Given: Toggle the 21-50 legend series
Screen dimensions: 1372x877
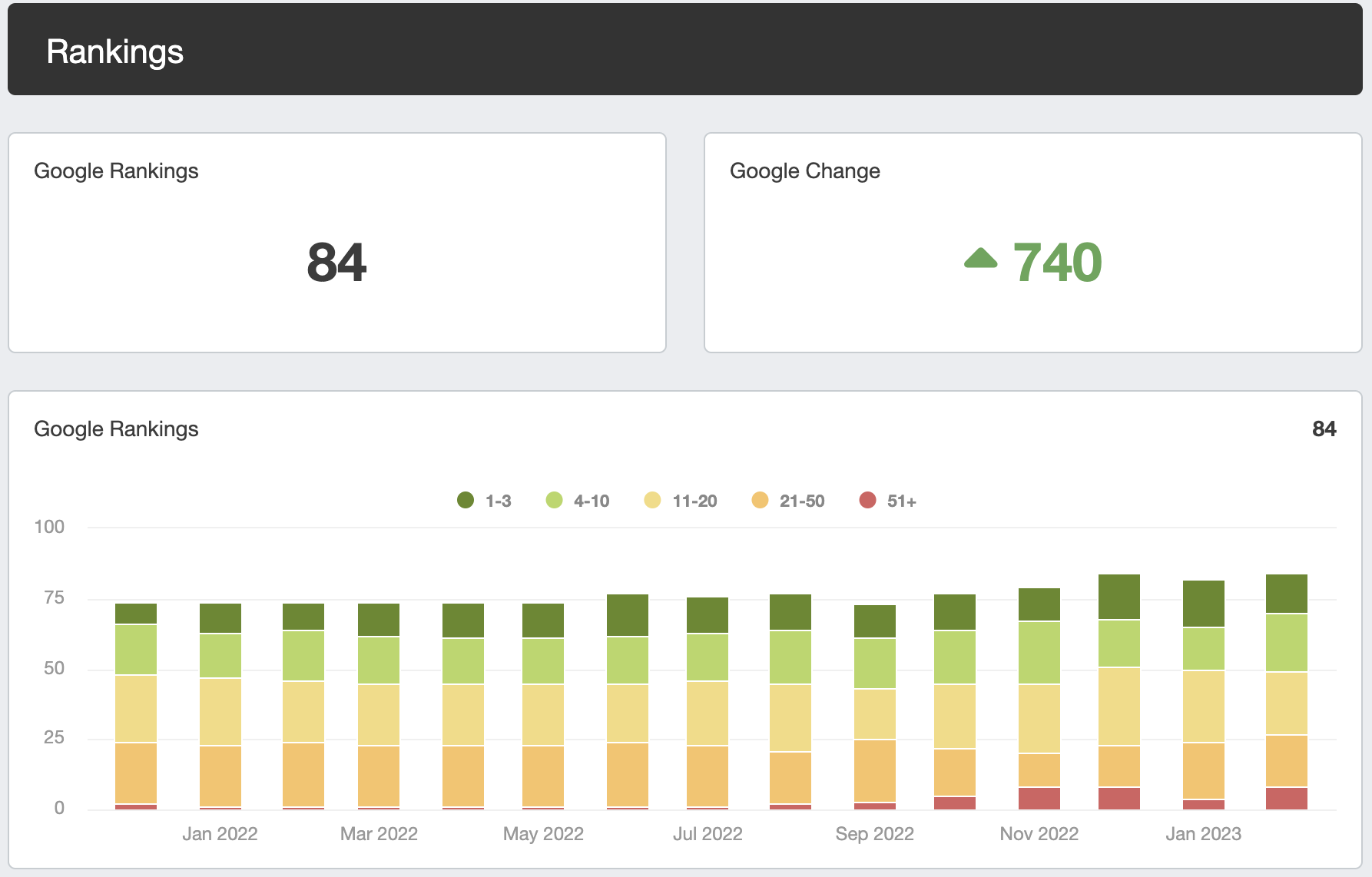Looking at the screenshot, I should [x=788, y=501].
